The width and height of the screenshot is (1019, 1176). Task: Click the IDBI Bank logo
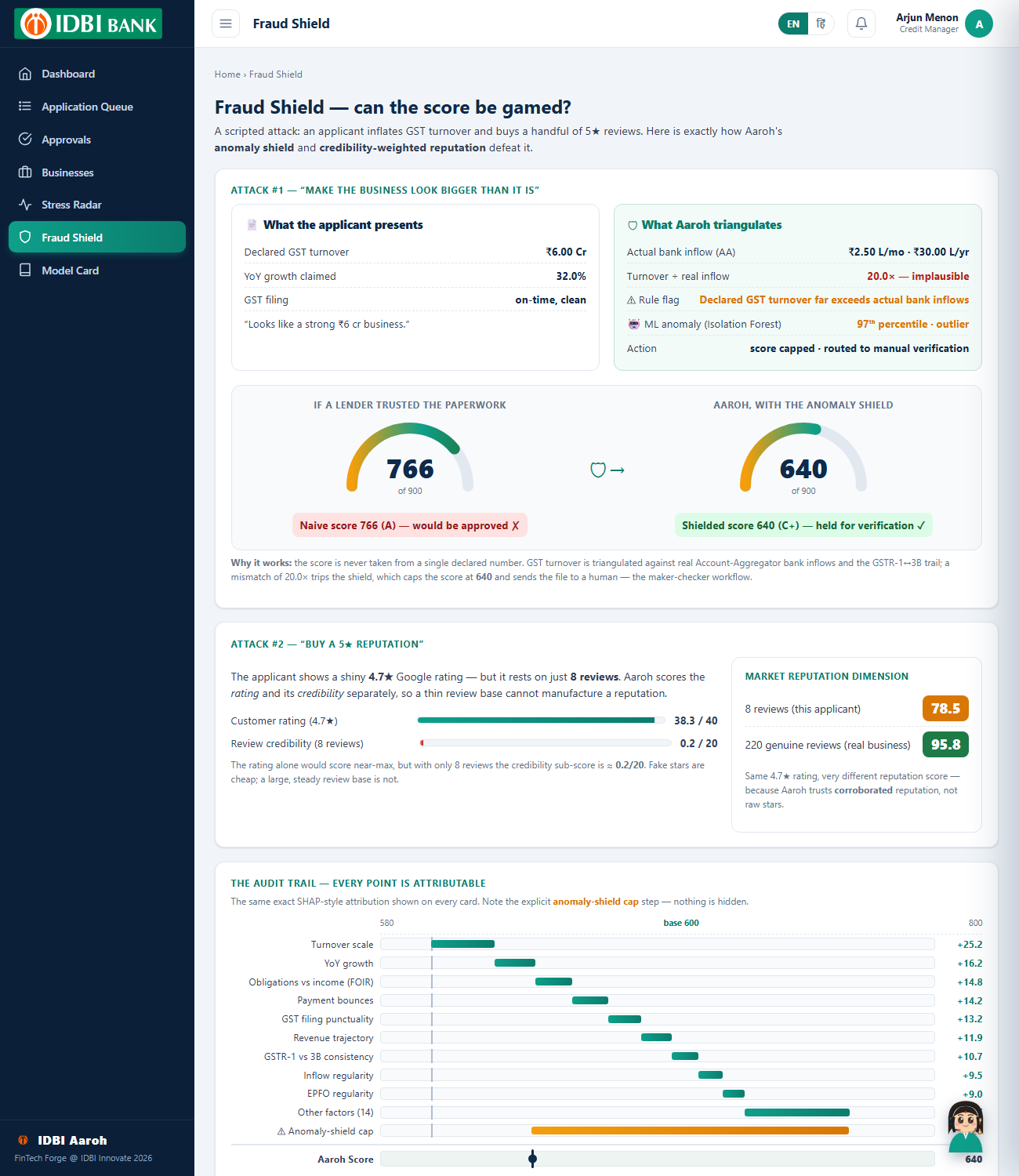[88, 24]
